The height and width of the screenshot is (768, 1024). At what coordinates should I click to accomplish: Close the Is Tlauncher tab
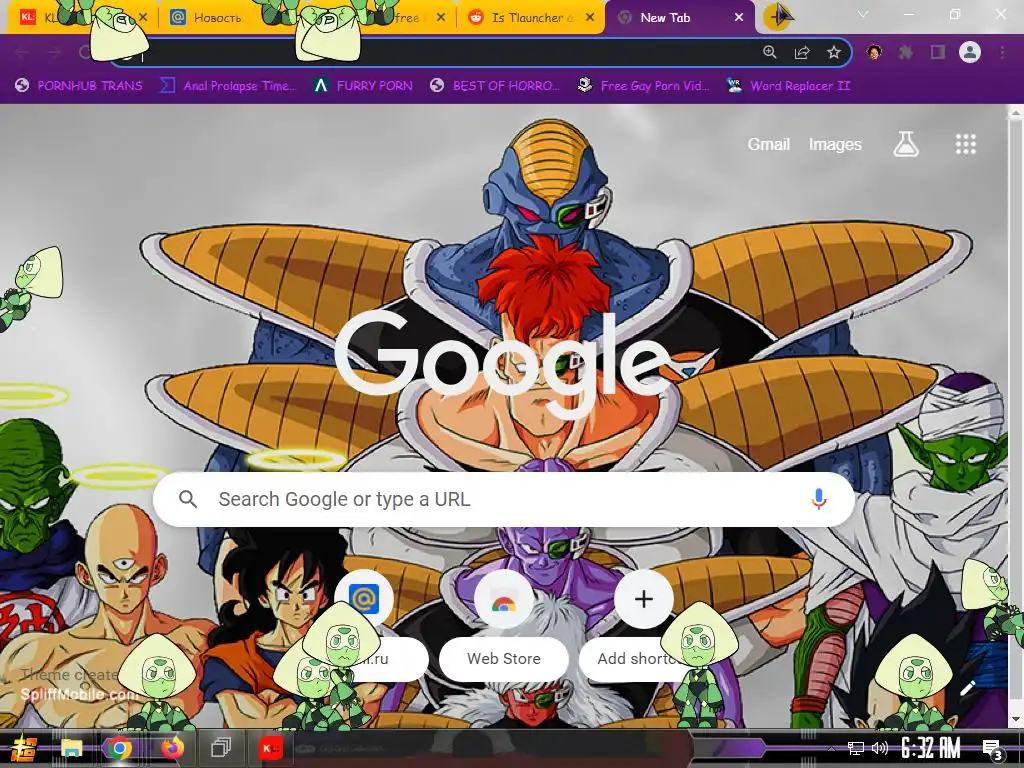[x=590, y=18]
